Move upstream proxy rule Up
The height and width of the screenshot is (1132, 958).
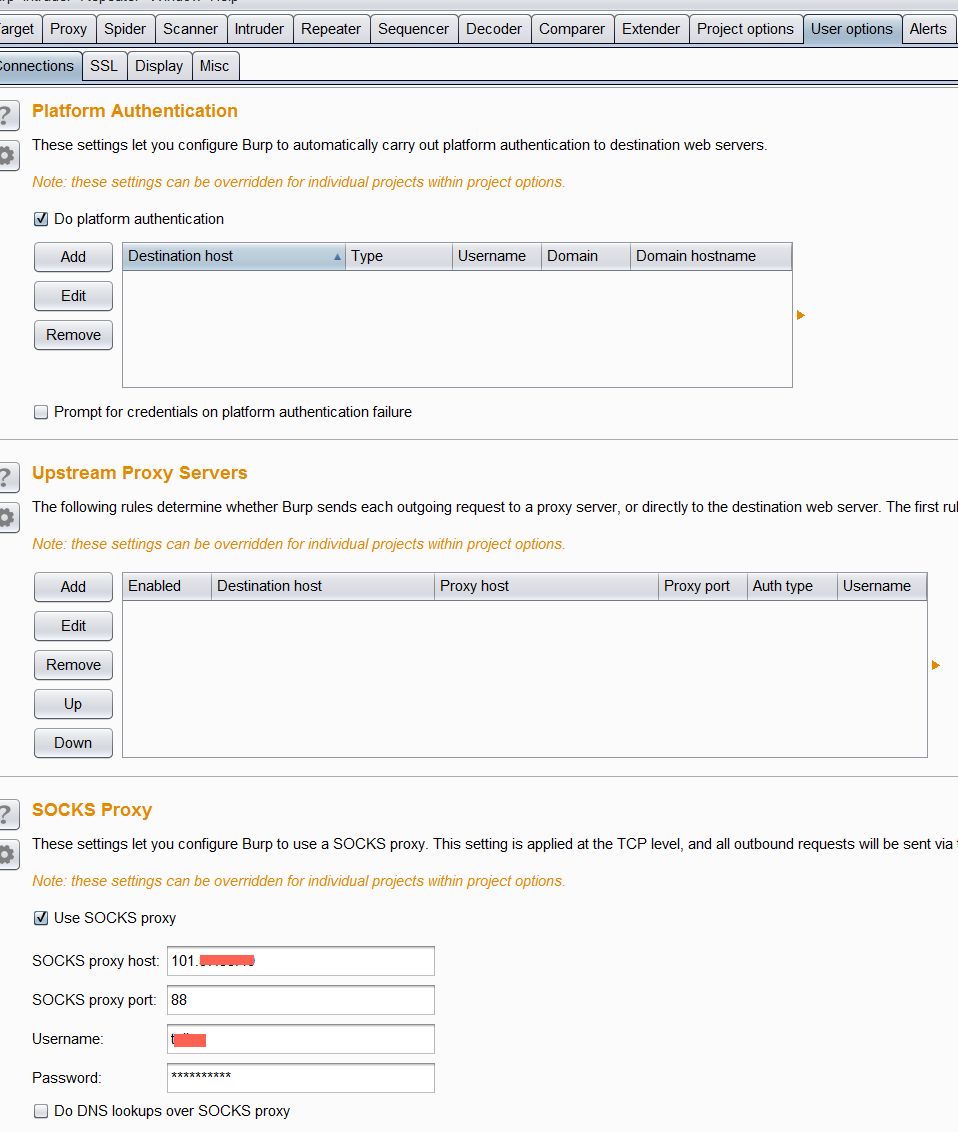pos(74,704)
